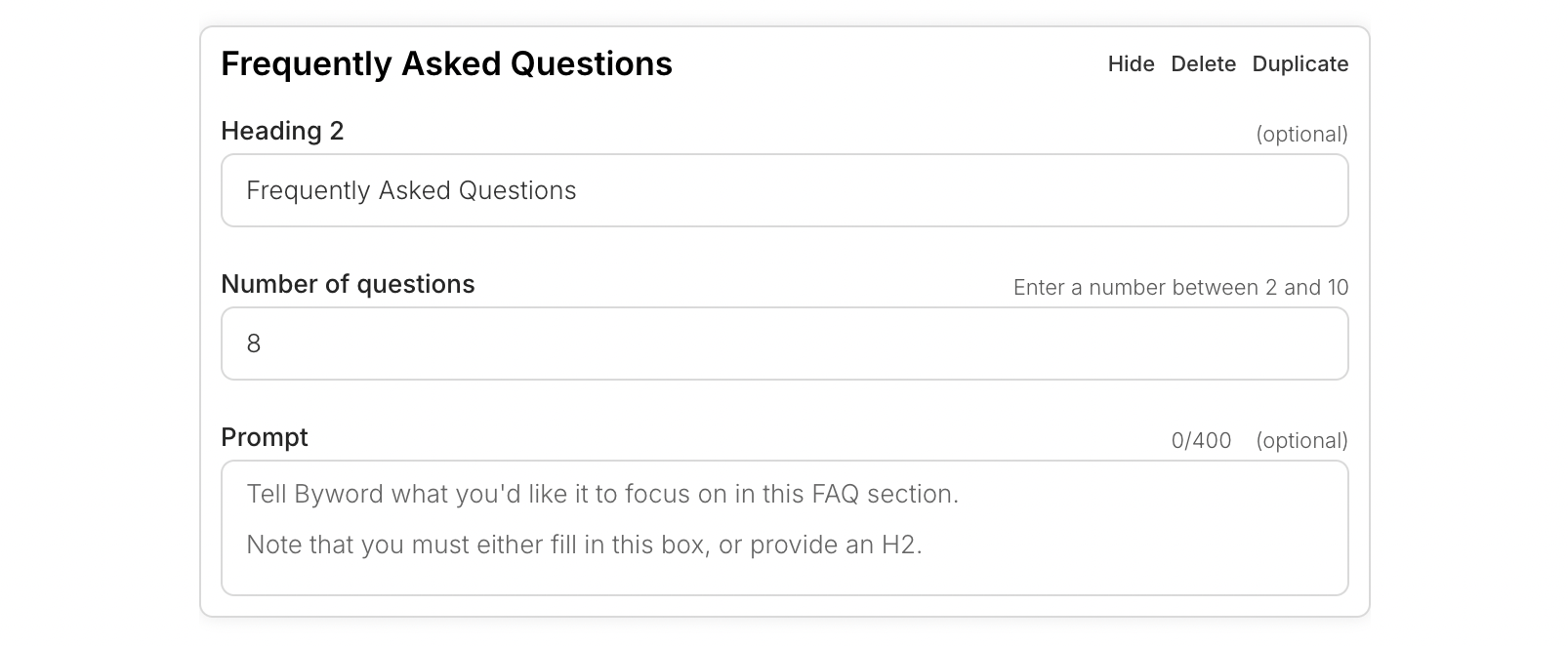Duplicate the Frequently Asked Questions section
Viewport: 1568px width, 646px height.
point(1300,63)
